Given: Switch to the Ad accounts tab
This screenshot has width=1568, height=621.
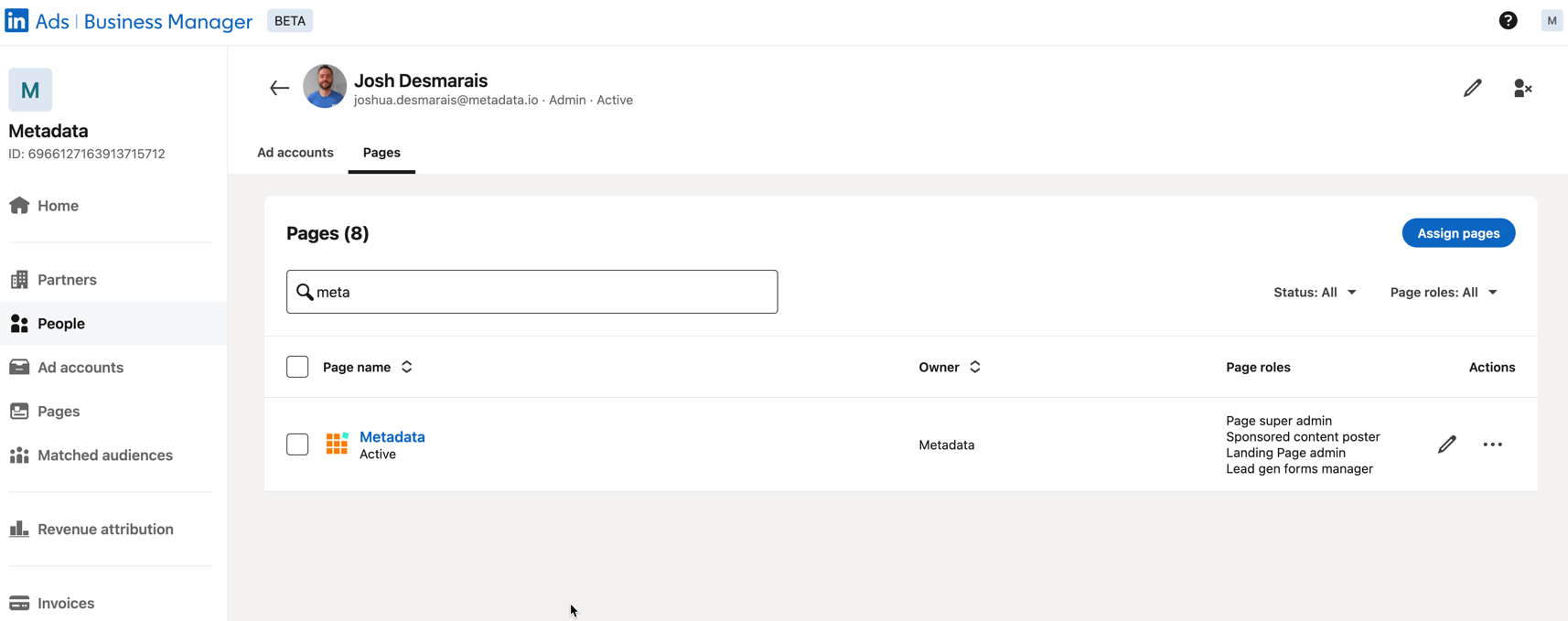Looking at the screenshot, I should click(x=295, y=153).
